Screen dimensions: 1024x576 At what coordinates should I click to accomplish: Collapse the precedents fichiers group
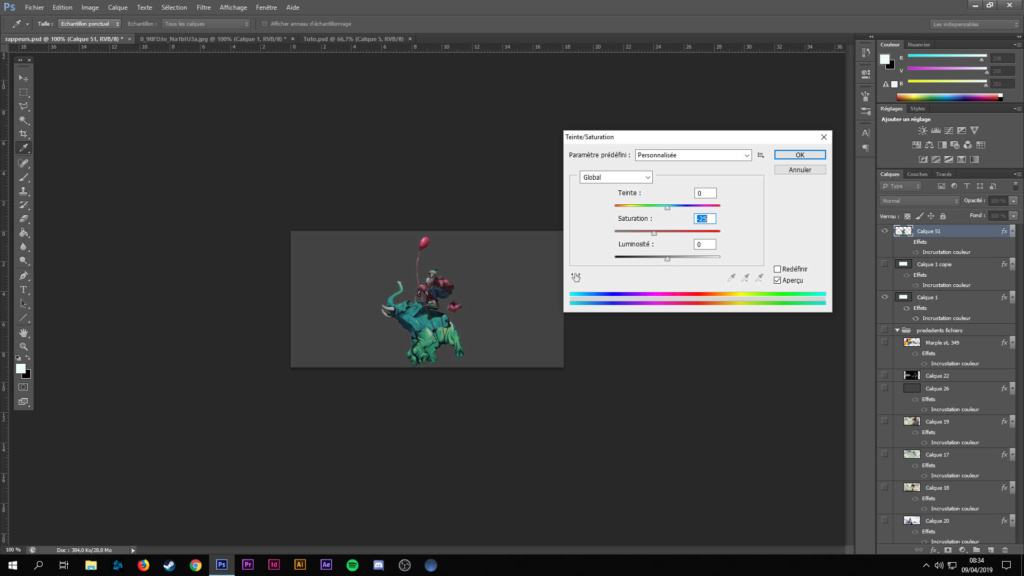(x=897, y=330)
